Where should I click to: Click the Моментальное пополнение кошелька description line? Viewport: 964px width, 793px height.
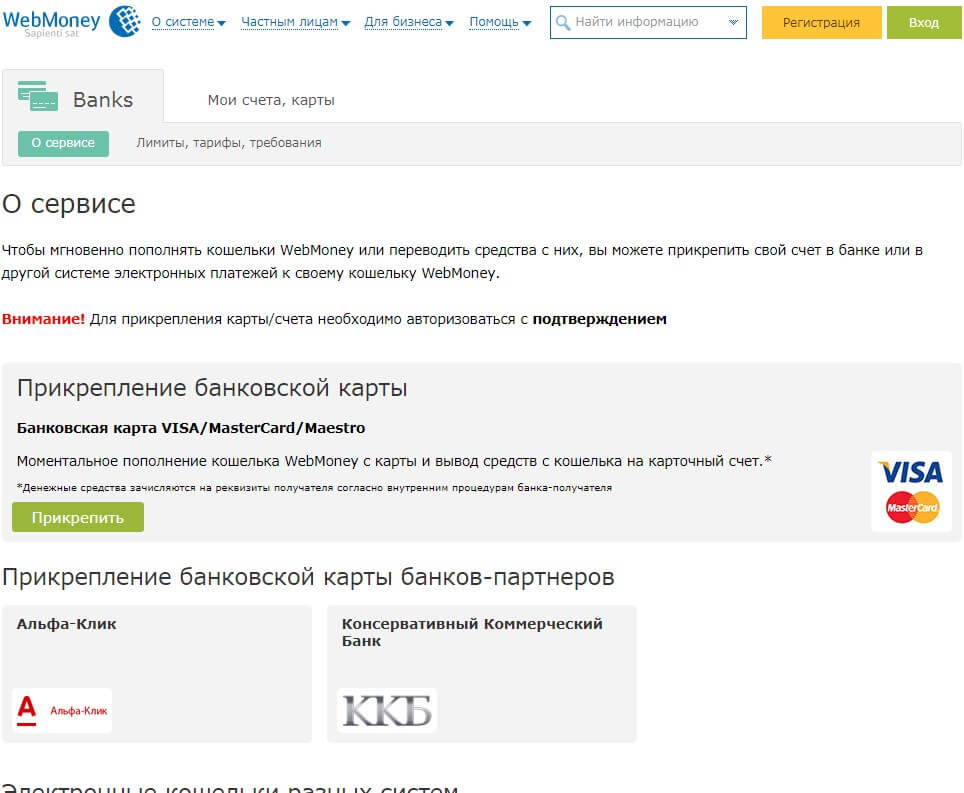(394, 461)
